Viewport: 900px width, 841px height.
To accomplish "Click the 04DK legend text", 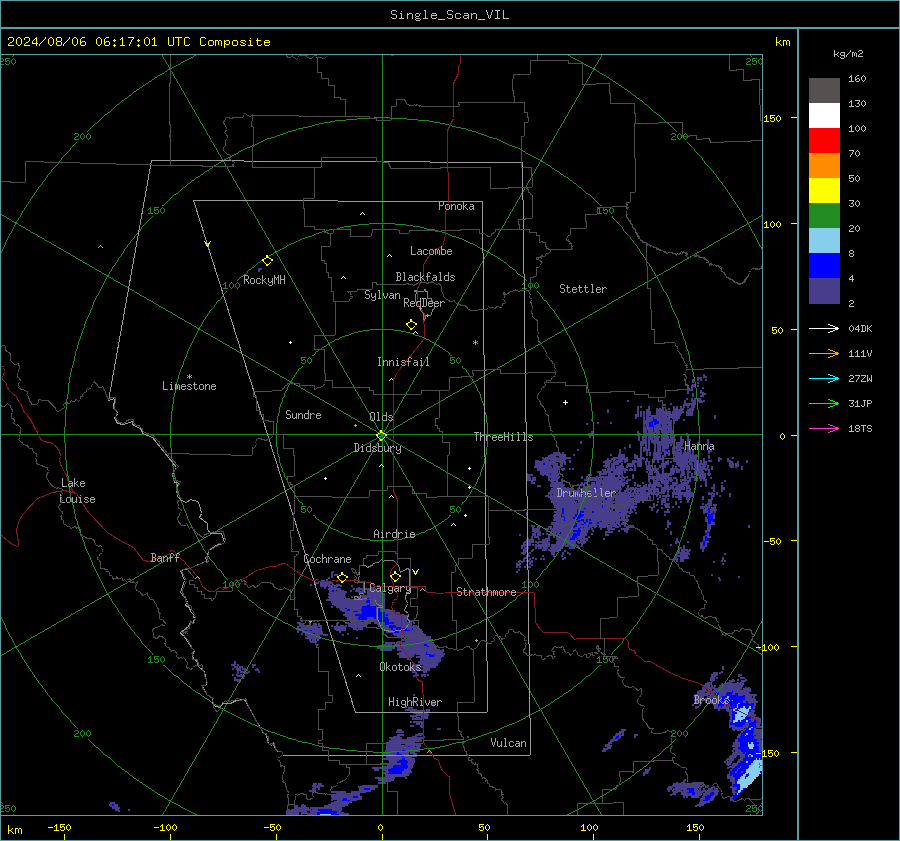I will click(x=860, y=329).
